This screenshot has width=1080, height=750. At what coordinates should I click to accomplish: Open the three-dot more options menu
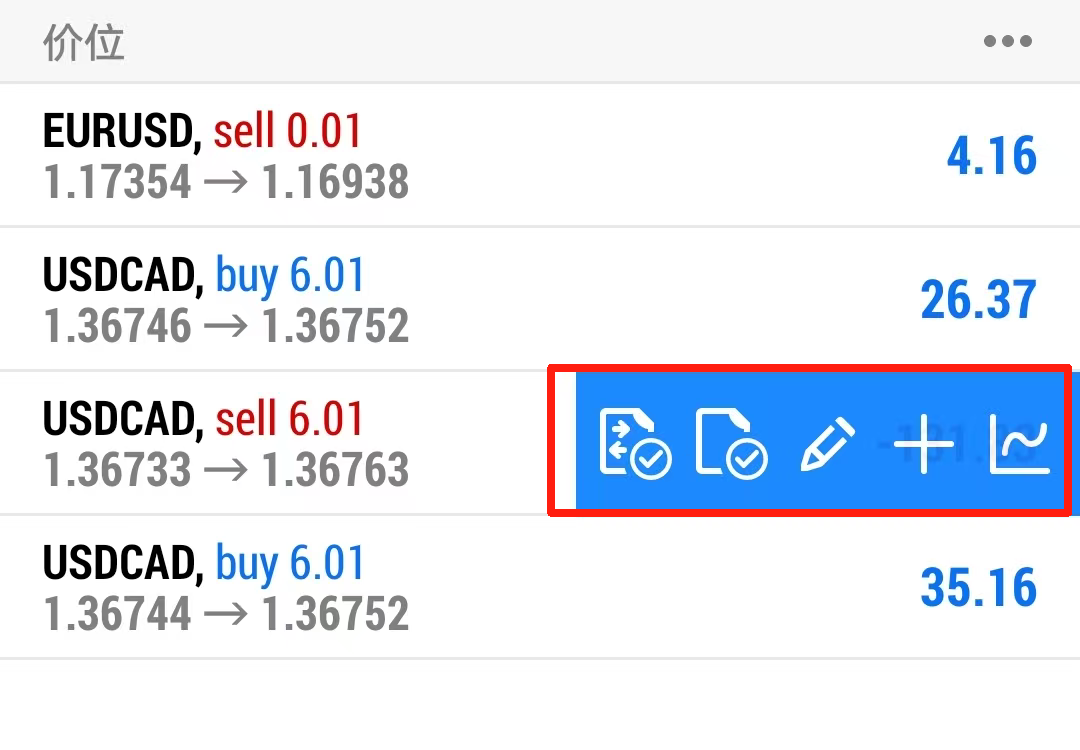coord(1007,42)
